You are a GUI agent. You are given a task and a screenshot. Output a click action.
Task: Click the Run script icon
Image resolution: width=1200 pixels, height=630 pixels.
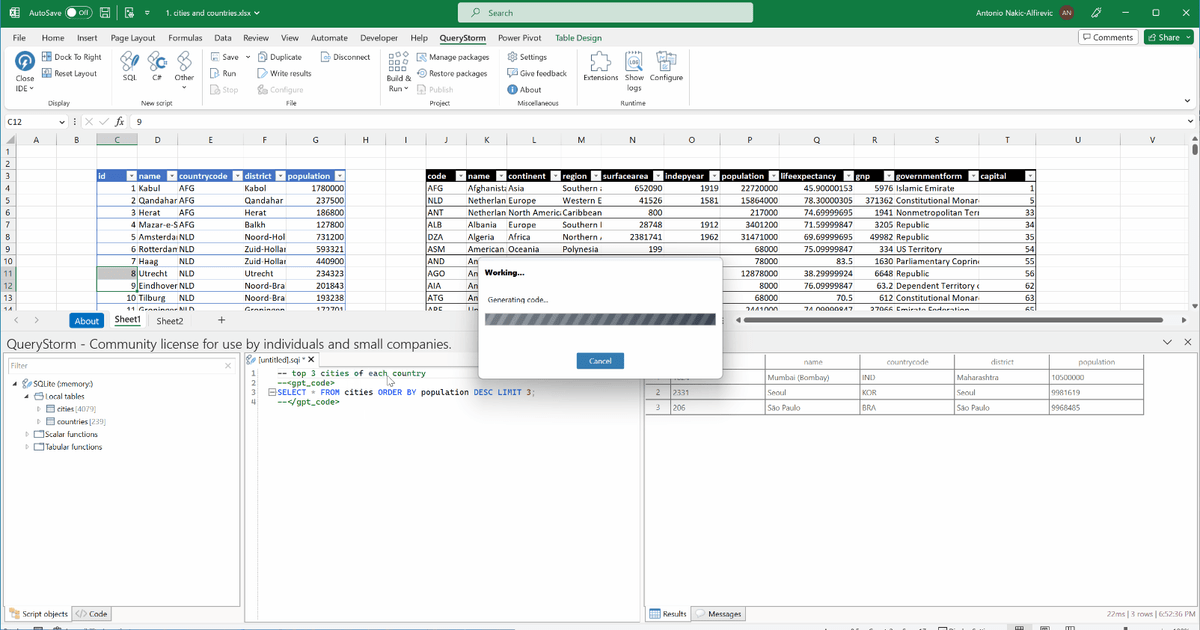215,72
